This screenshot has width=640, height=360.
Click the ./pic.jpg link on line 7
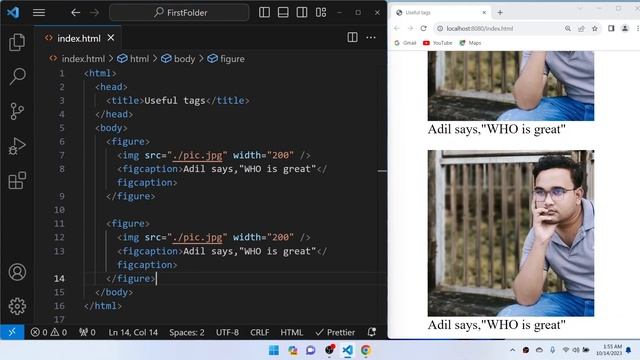click(x=198, y=156)
